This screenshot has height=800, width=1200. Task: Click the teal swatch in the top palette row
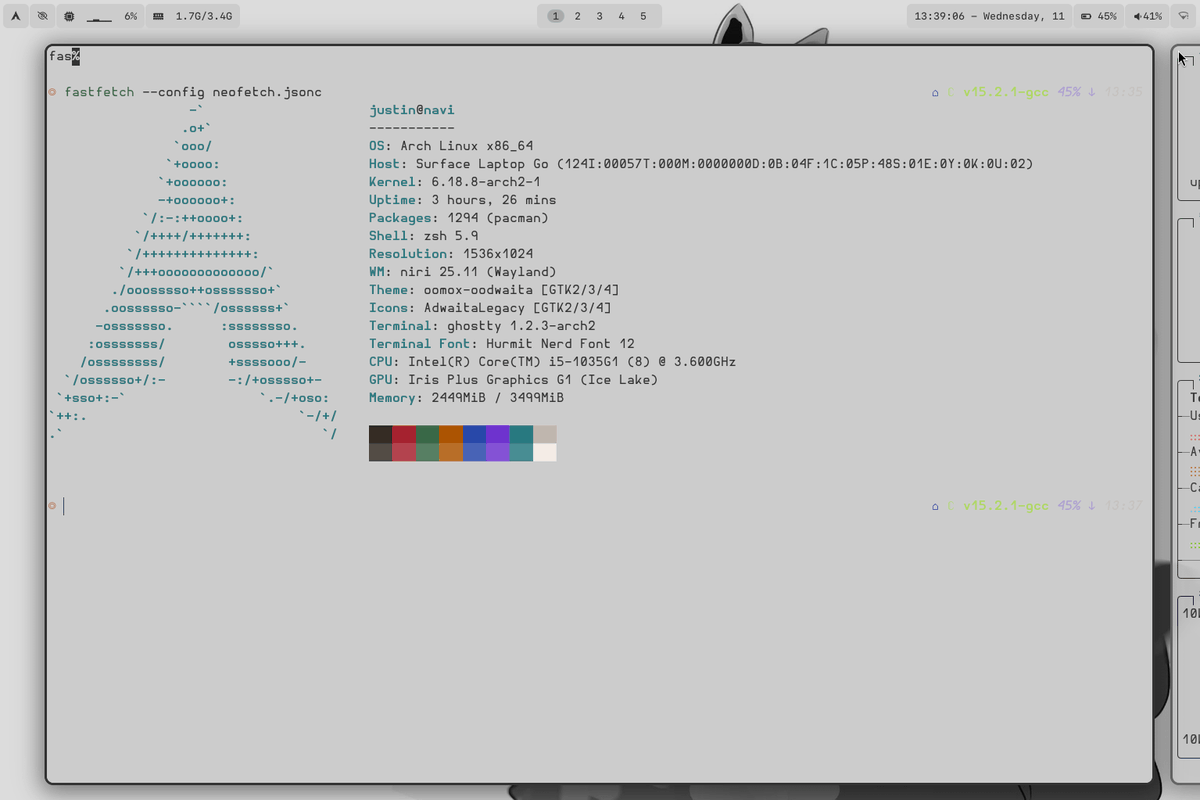521,435
